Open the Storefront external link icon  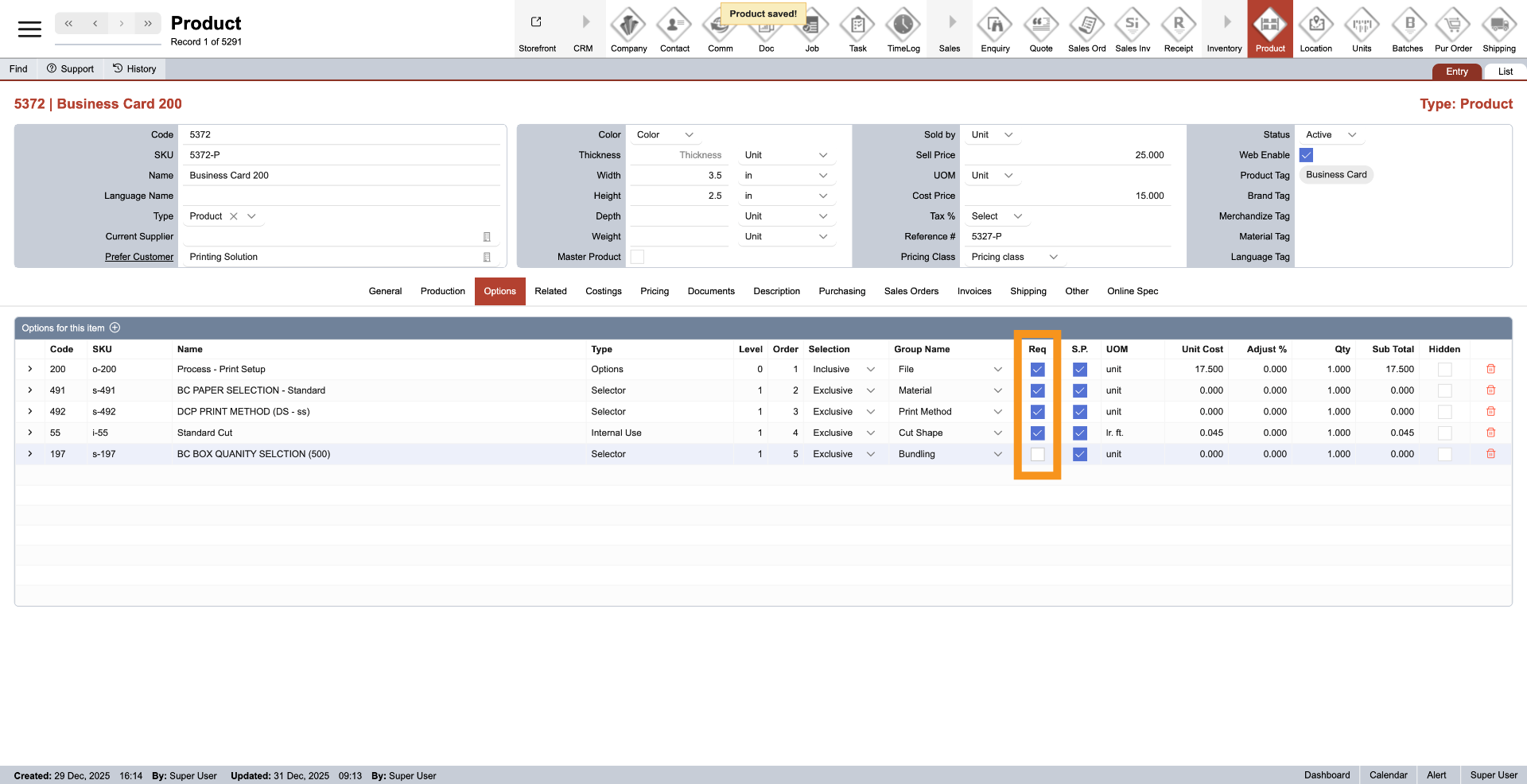pyautogui.click(x=537, y=24)
